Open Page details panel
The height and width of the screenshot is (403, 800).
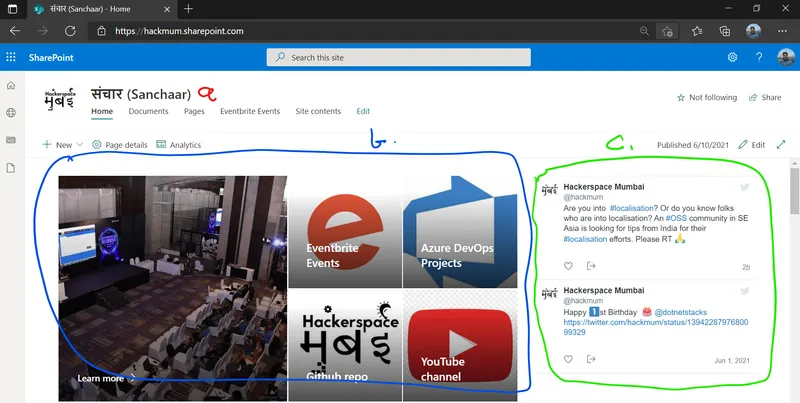[119, 145]
